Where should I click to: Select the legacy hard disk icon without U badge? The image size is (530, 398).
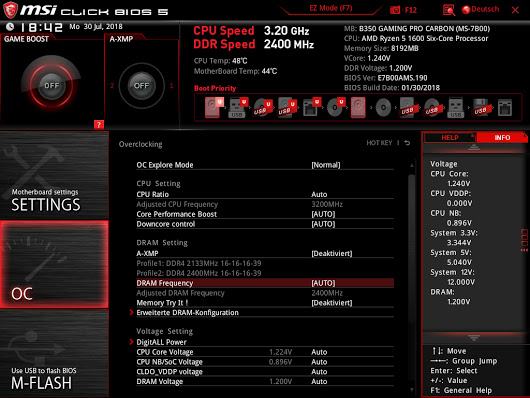[358, 108]
